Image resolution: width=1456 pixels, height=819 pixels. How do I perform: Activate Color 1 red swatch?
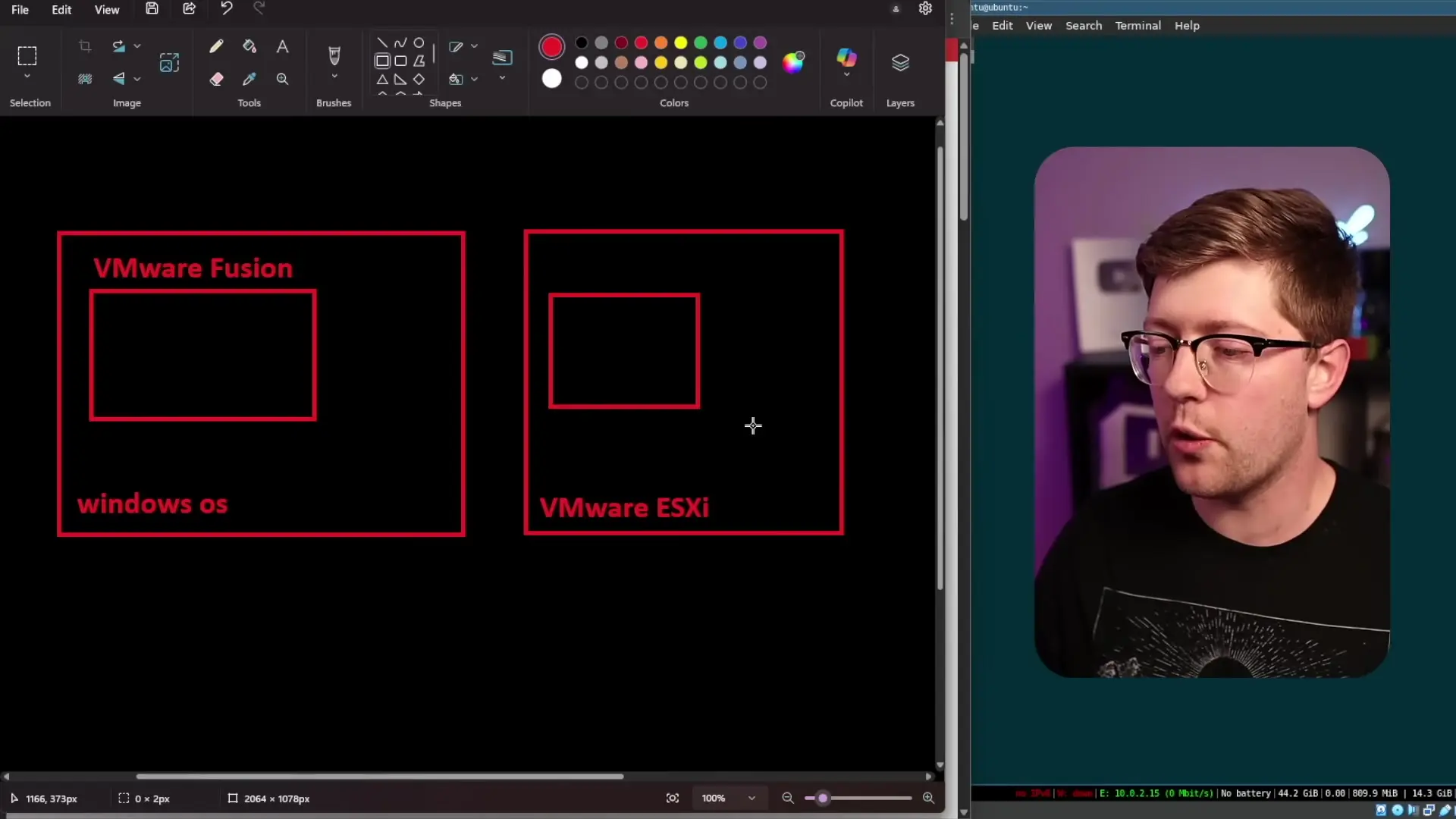(551, 47)
